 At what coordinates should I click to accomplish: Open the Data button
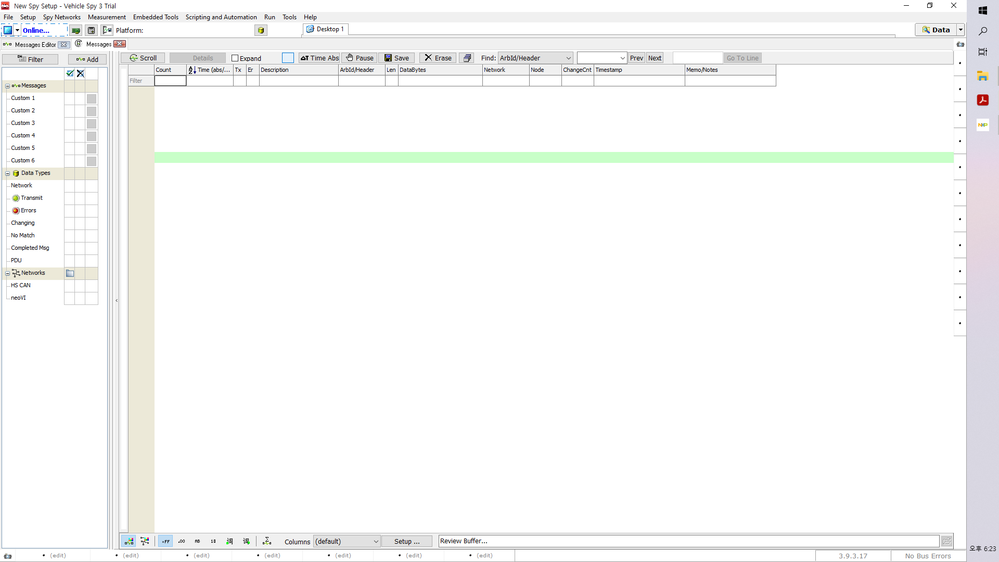935,30
